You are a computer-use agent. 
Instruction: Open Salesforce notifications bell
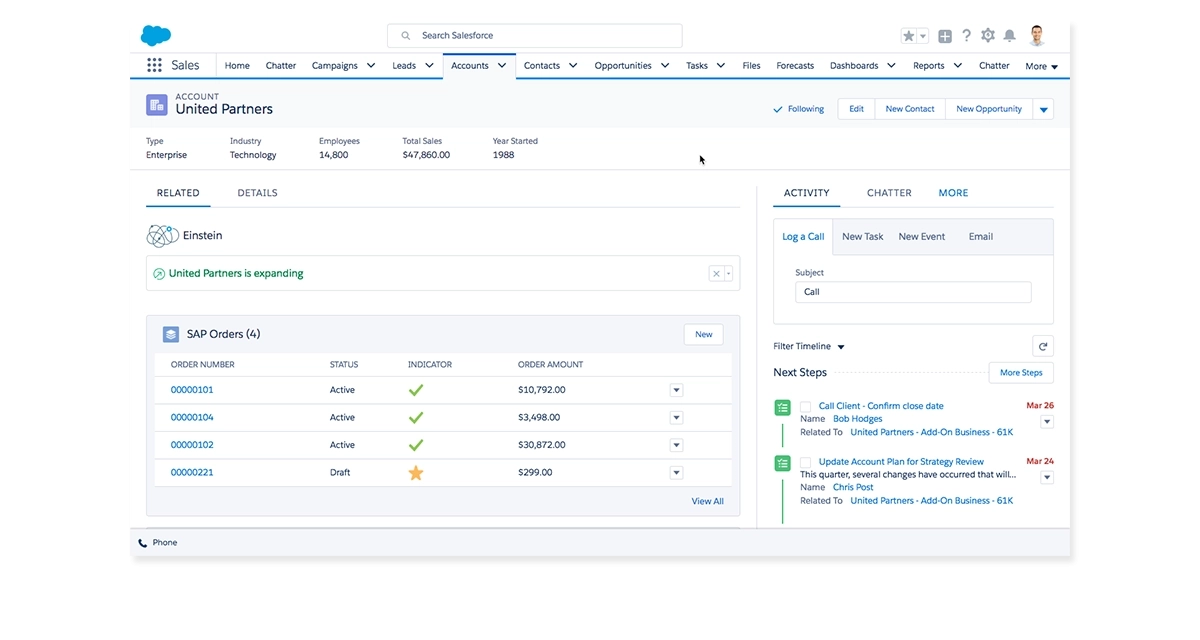pos(1010,34)
